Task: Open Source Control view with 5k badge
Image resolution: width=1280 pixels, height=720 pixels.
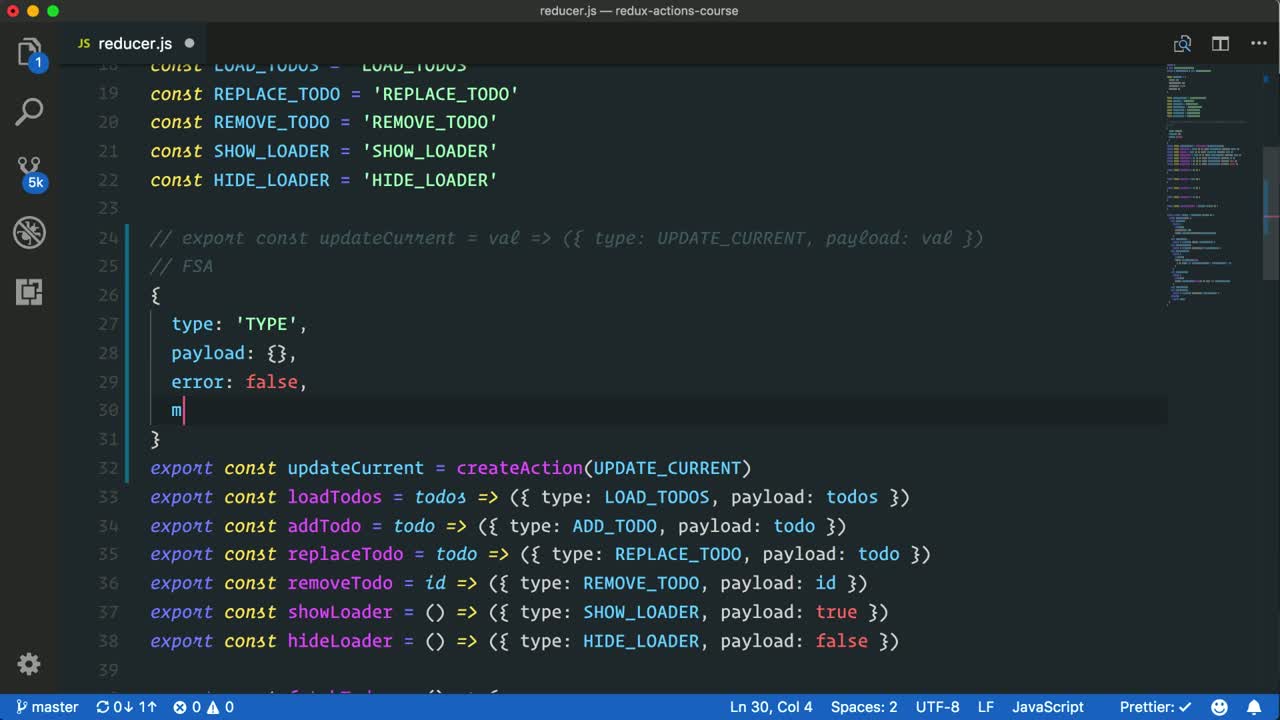Action: [x=29, y=171]
